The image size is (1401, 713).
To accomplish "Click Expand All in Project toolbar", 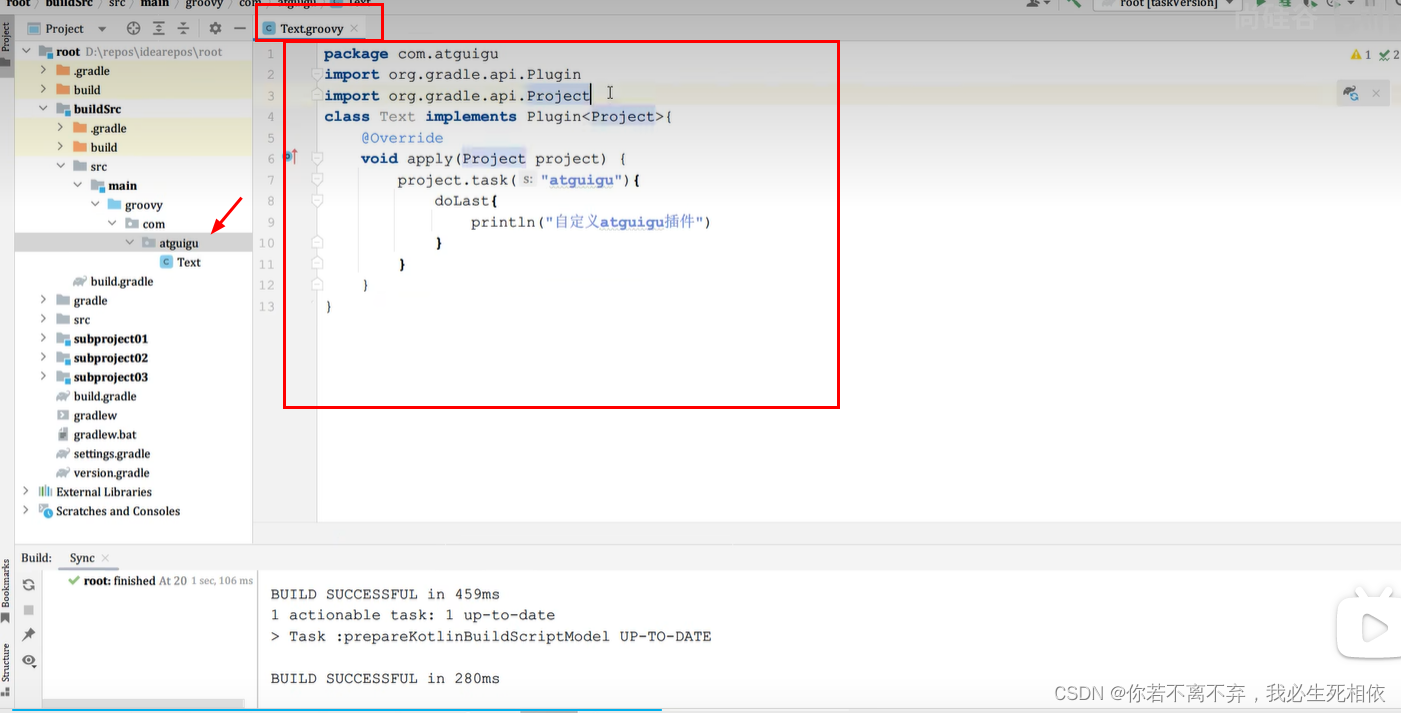I will (x=158, y=29).
